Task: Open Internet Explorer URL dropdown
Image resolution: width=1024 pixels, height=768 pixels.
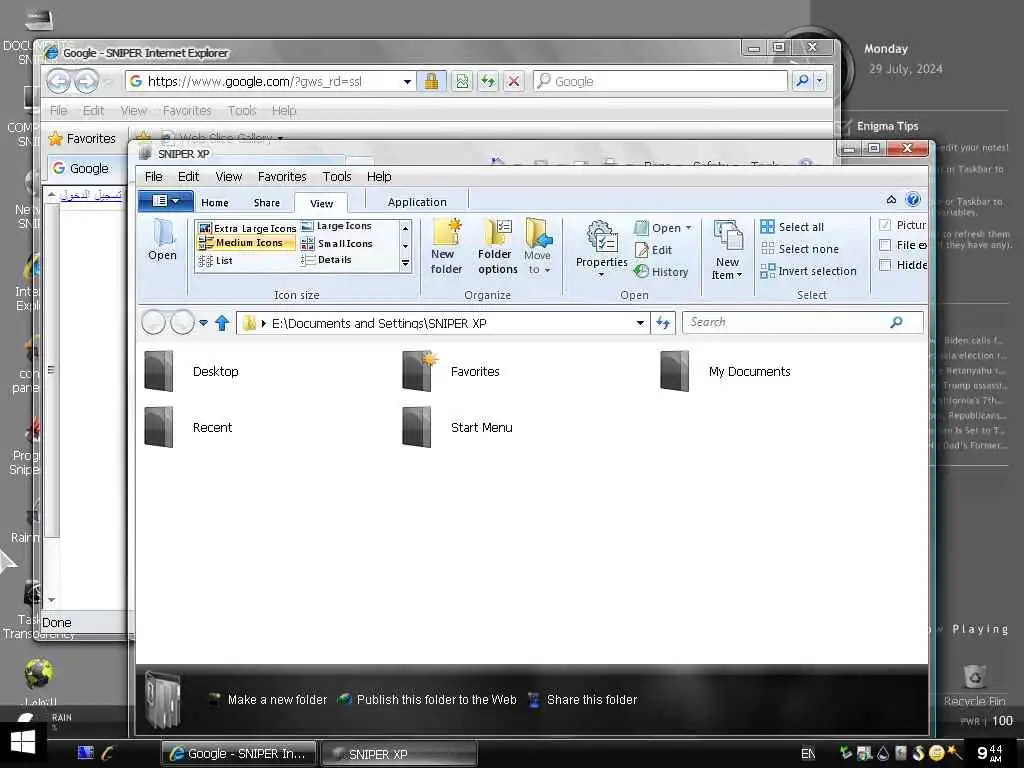Action: (x=407, y=82)
